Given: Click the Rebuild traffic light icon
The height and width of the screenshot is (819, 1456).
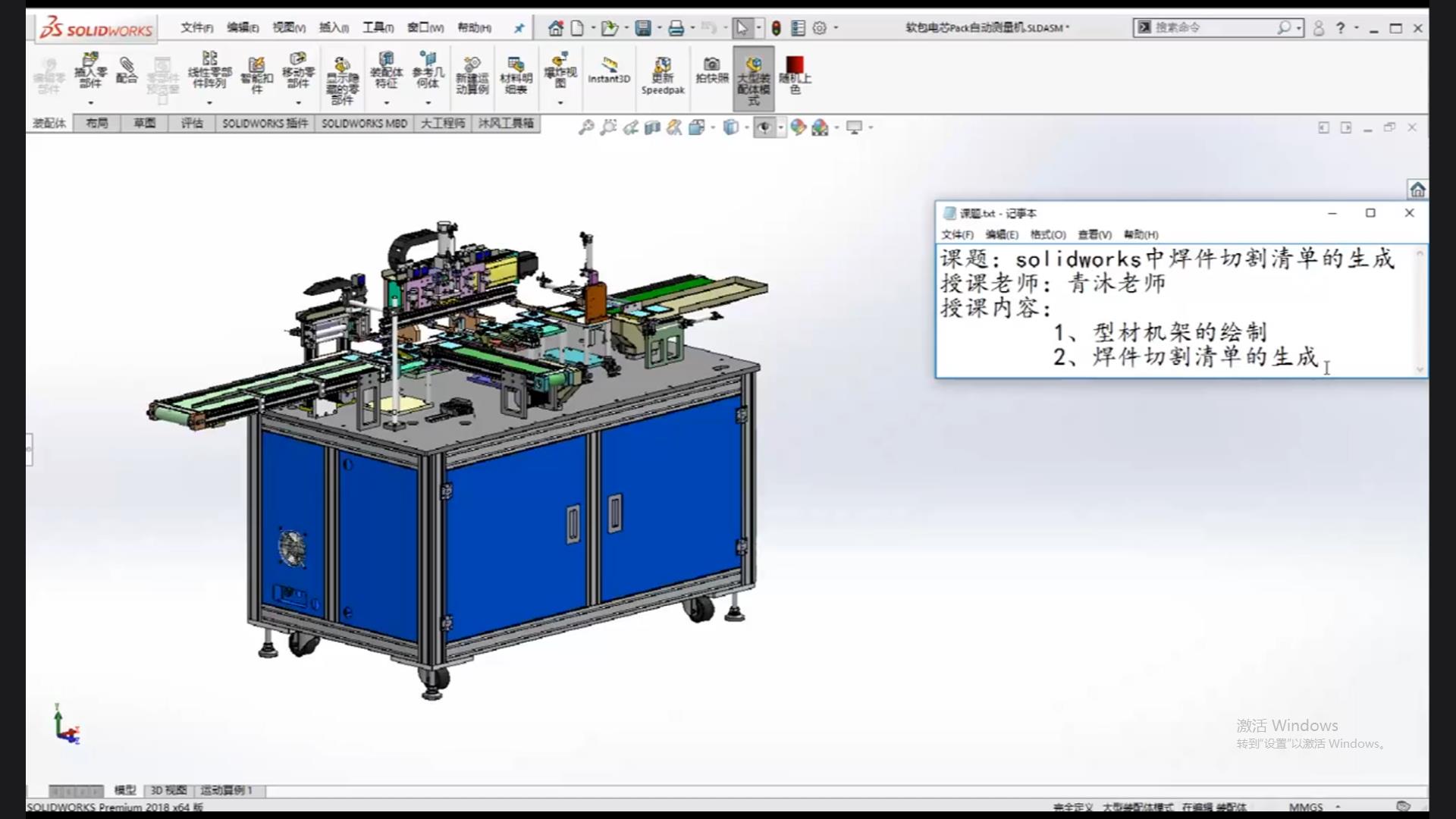Looking at the screenshot, I should click(x=776, y=28).
